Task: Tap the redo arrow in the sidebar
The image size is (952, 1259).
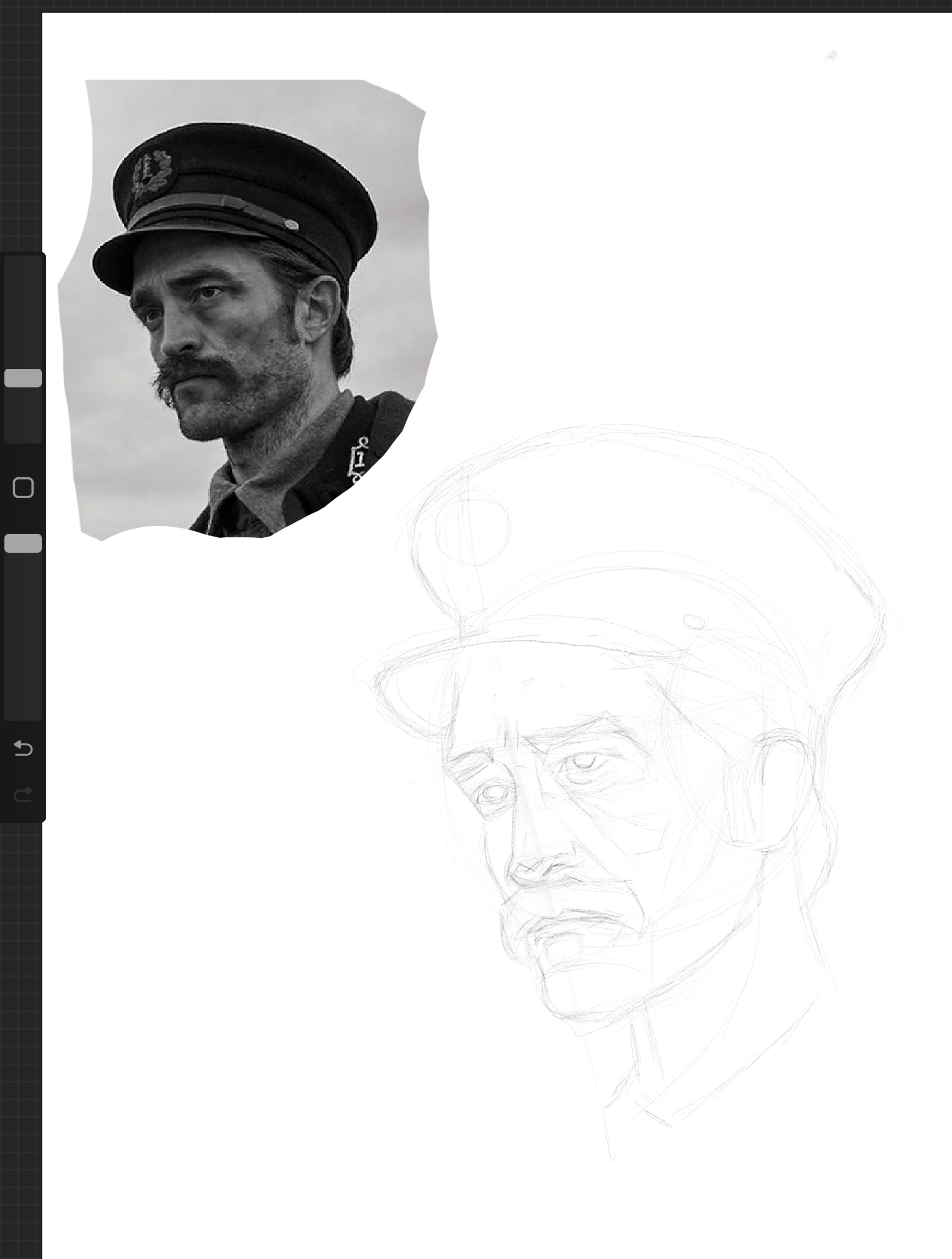Action: tap(23, 794)
